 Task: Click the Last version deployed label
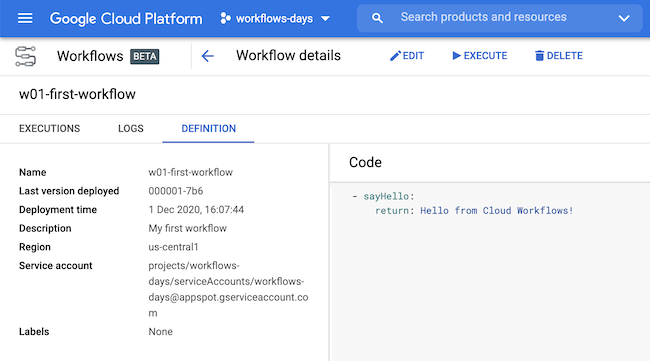pyautogui.click(x=69, y=191)
